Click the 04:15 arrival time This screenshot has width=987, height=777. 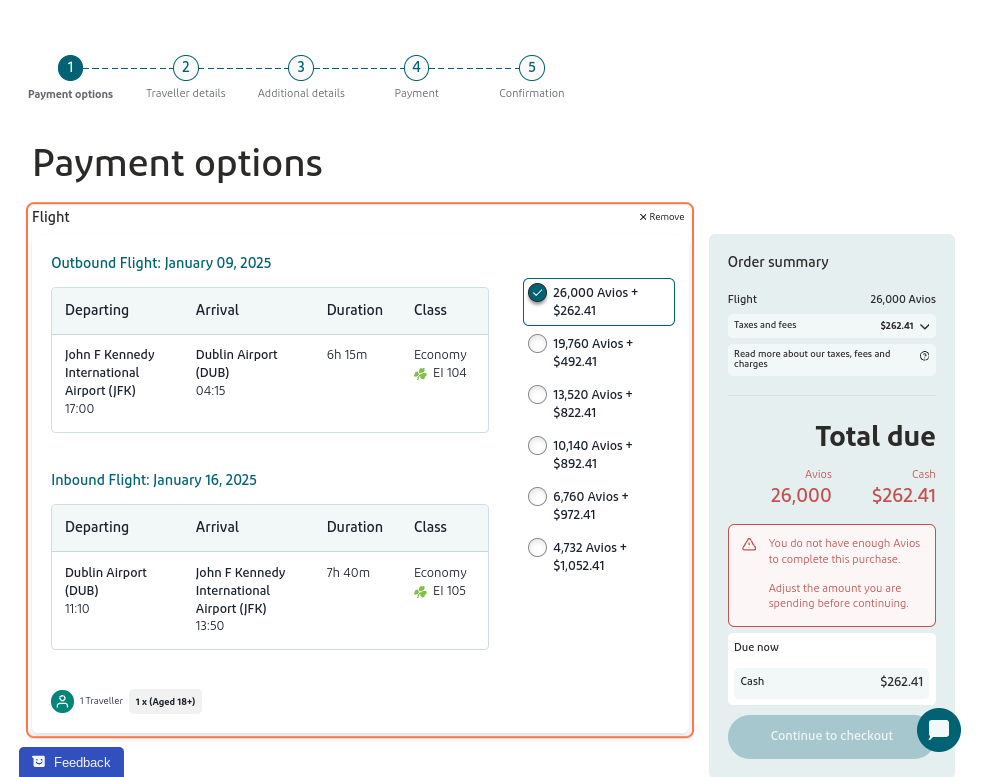[x=210, y=390]
